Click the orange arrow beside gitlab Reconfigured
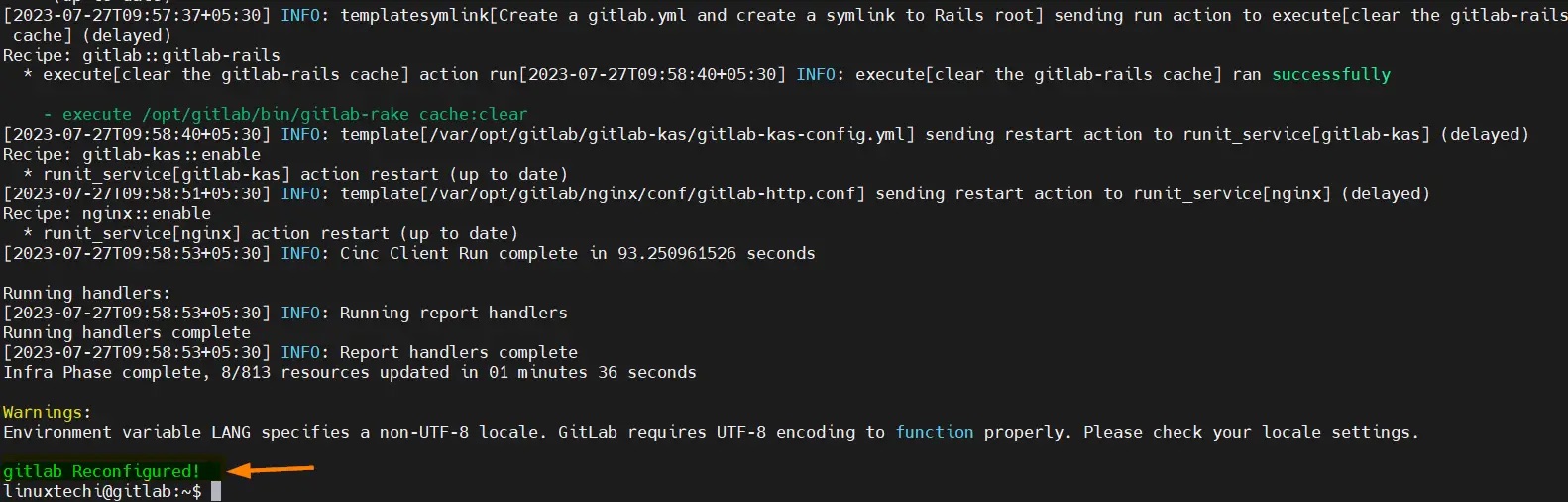Image resolution: width=1568 pixels, height=502 pixels. (270, 470)
